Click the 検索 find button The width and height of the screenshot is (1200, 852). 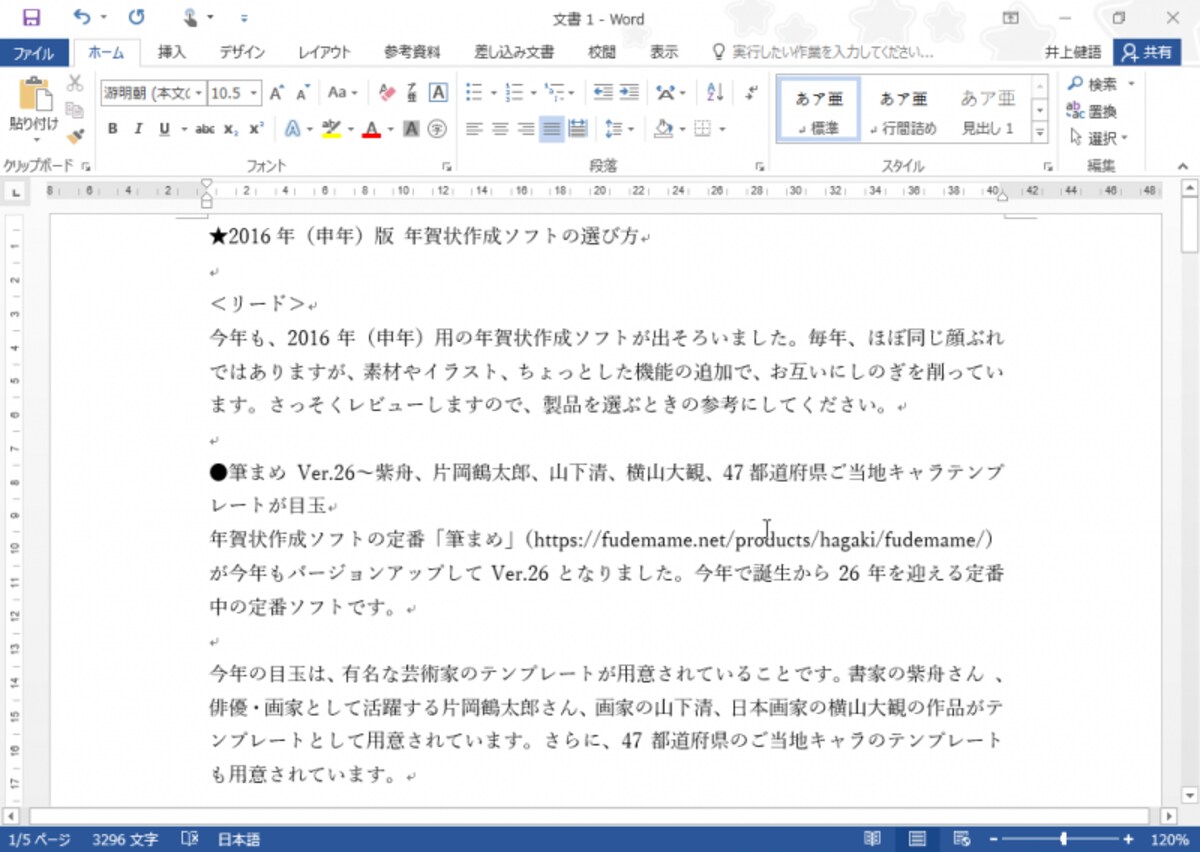click(1094, 84)
